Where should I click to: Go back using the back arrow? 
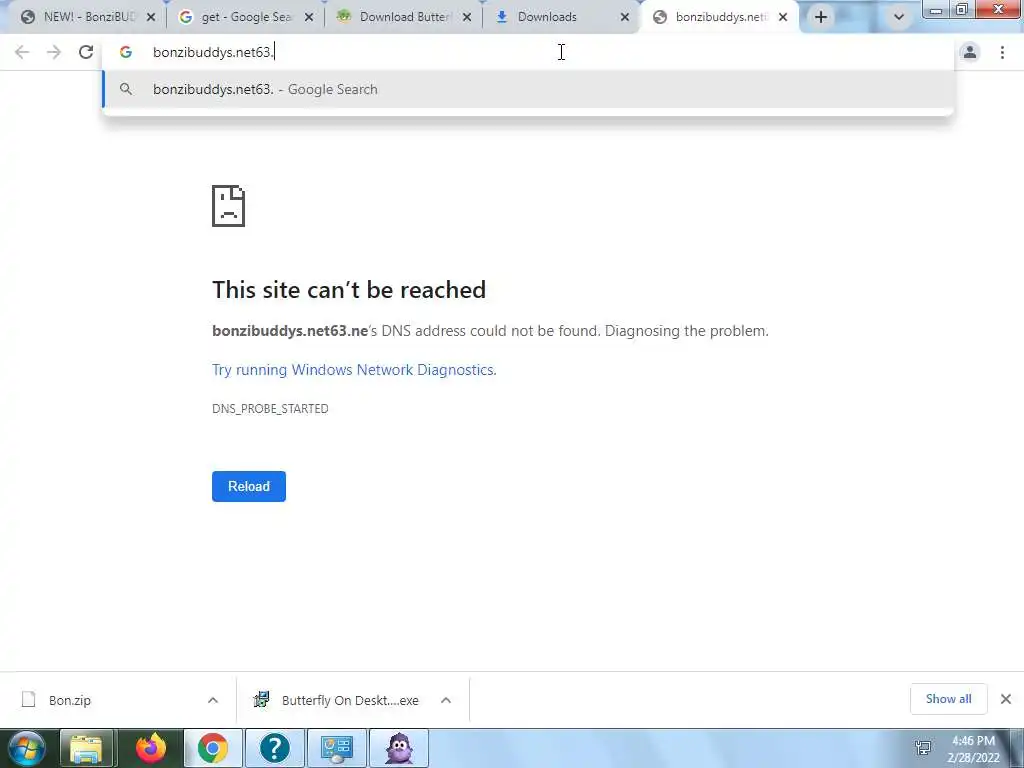tap(22, 52)
